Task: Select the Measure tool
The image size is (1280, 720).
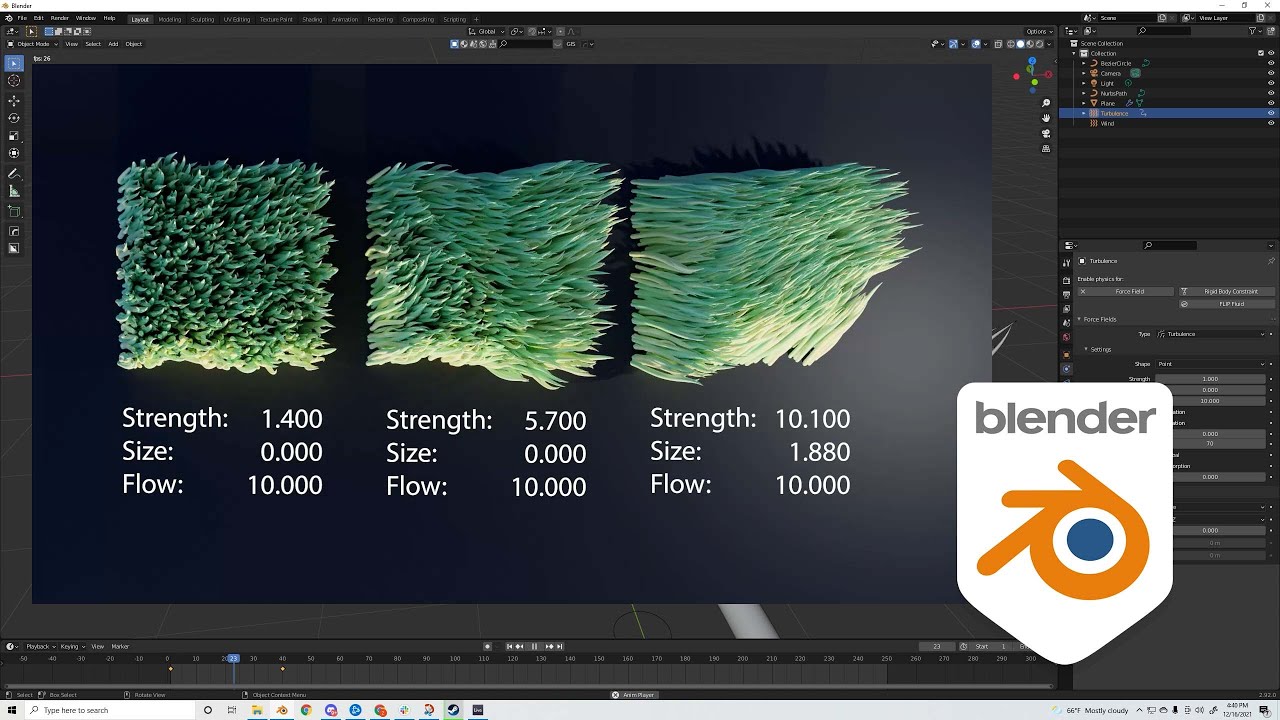Action: (14, 191)
